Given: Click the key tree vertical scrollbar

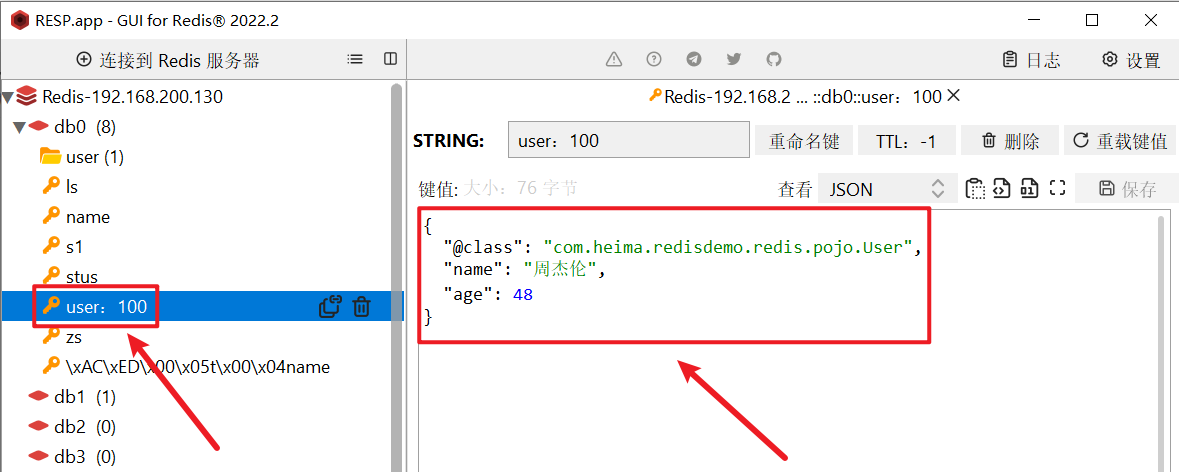Looking at the screenshot, I should pyautogui.click(x=398, y=278).
